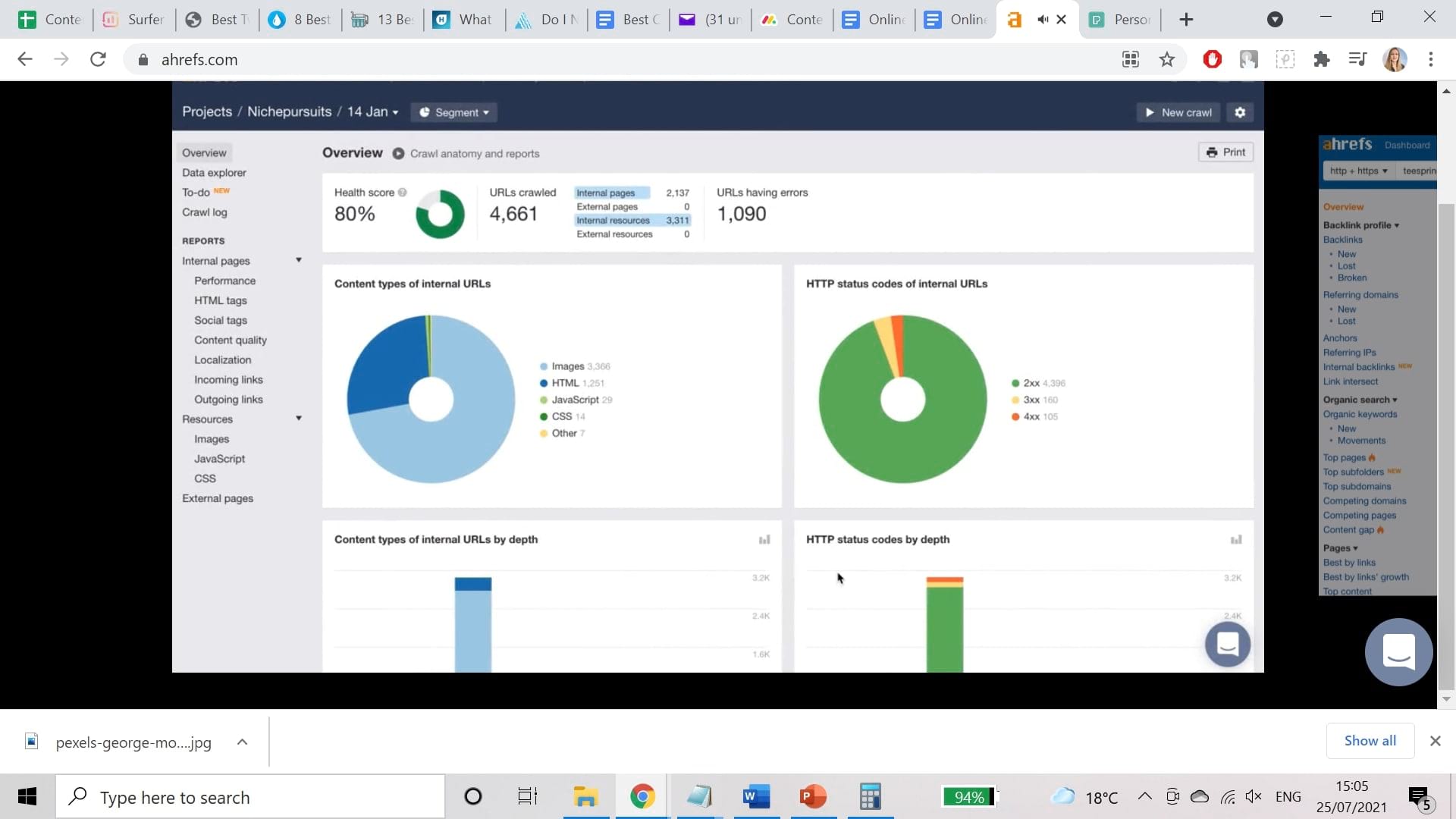Go to Projects in the breadcrumb
The width and height of the screenshot is (1456, 819).
coord(207,111)
